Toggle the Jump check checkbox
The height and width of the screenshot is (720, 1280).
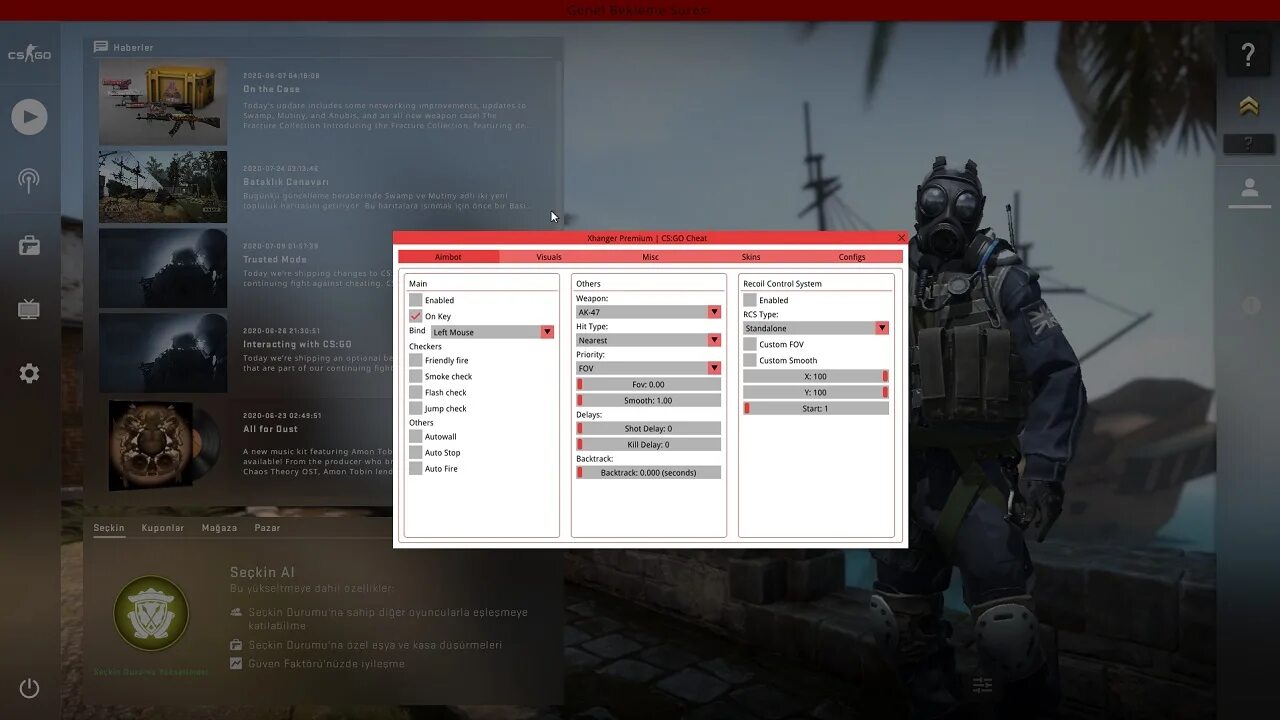(x=416, y=408)
